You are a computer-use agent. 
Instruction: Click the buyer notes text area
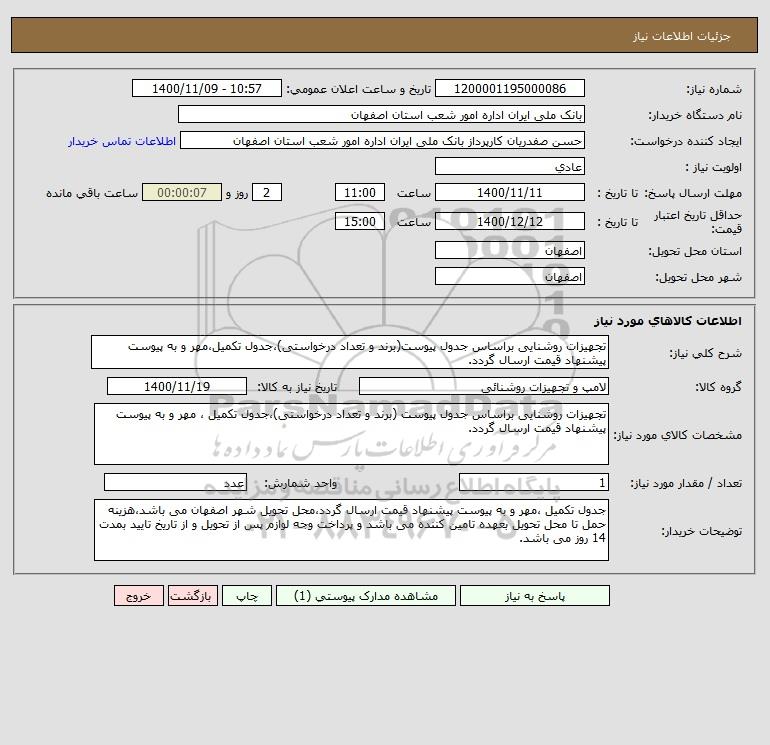click(x=351, y=530)
